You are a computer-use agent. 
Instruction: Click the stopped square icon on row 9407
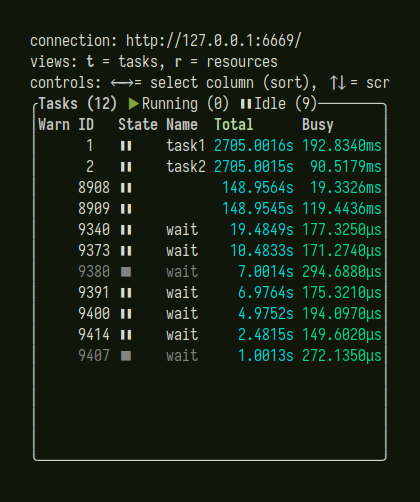click(126, 356)
